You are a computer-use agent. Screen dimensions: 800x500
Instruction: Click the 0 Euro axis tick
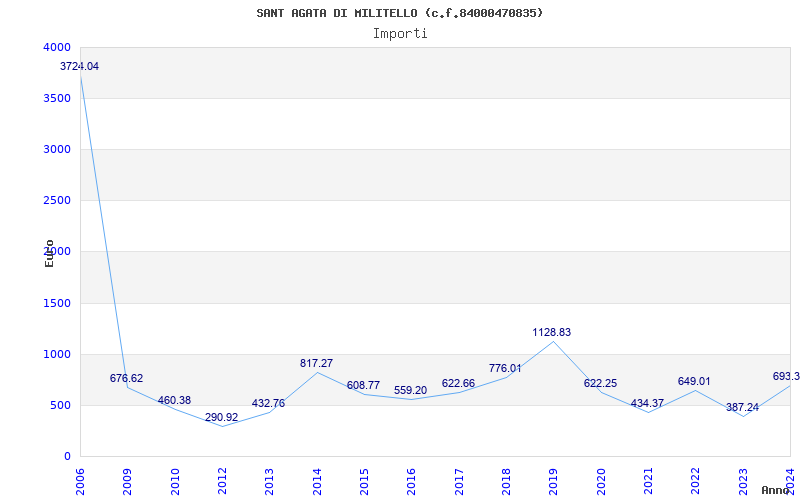pos(67,457)
